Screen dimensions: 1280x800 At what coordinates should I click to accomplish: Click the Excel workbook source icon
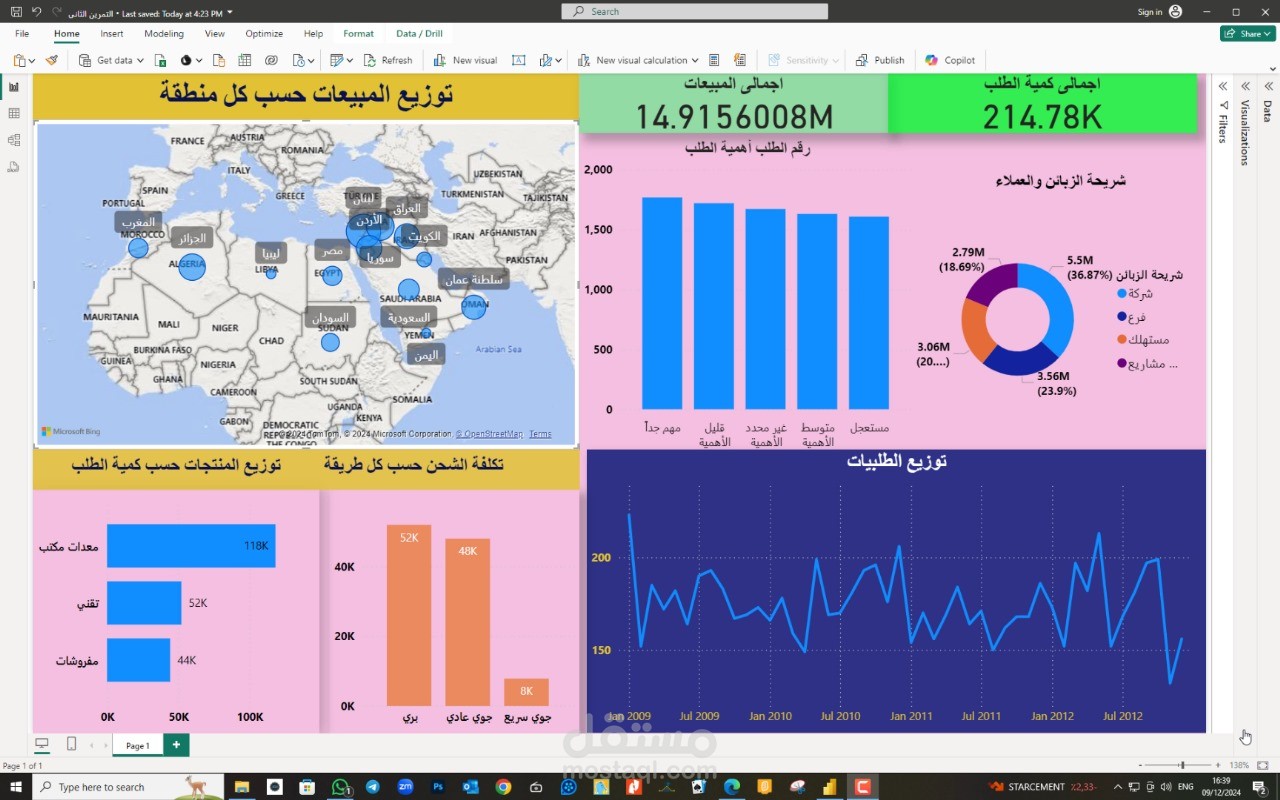click(161, 60)
